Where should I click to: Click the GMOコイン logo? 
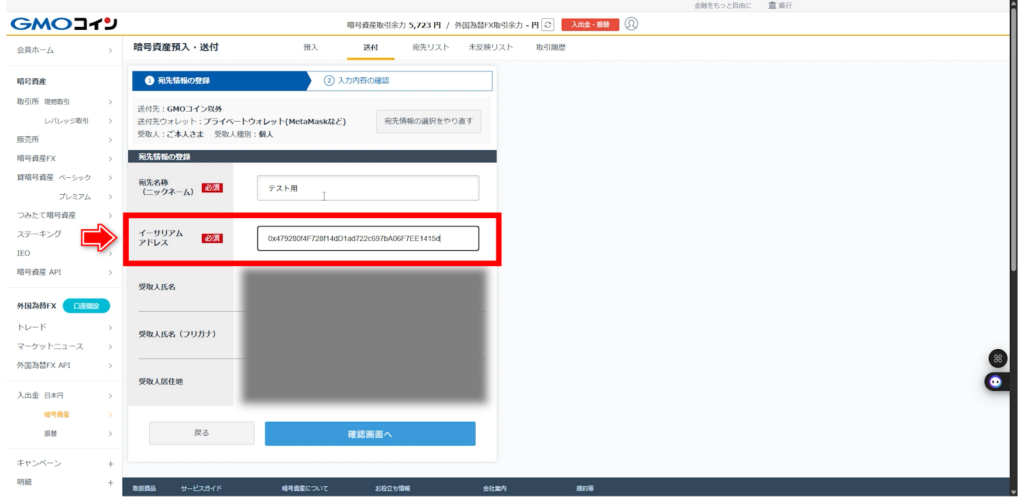(65, 23)
